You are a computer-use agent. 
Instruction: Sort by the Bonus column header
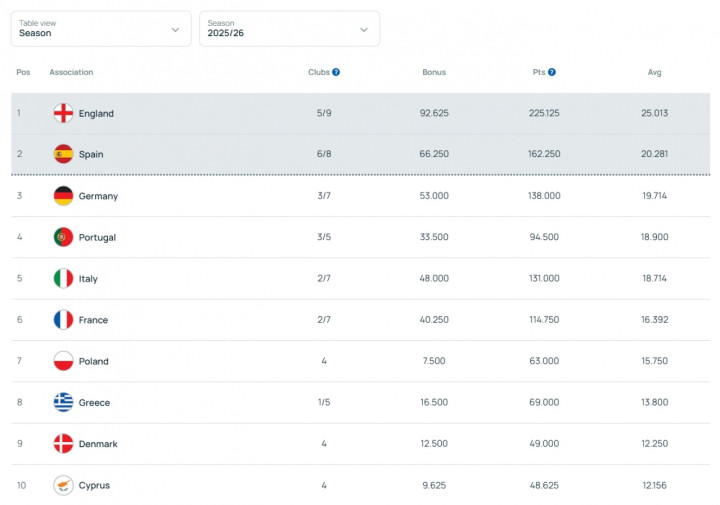[x=434, y=72]
